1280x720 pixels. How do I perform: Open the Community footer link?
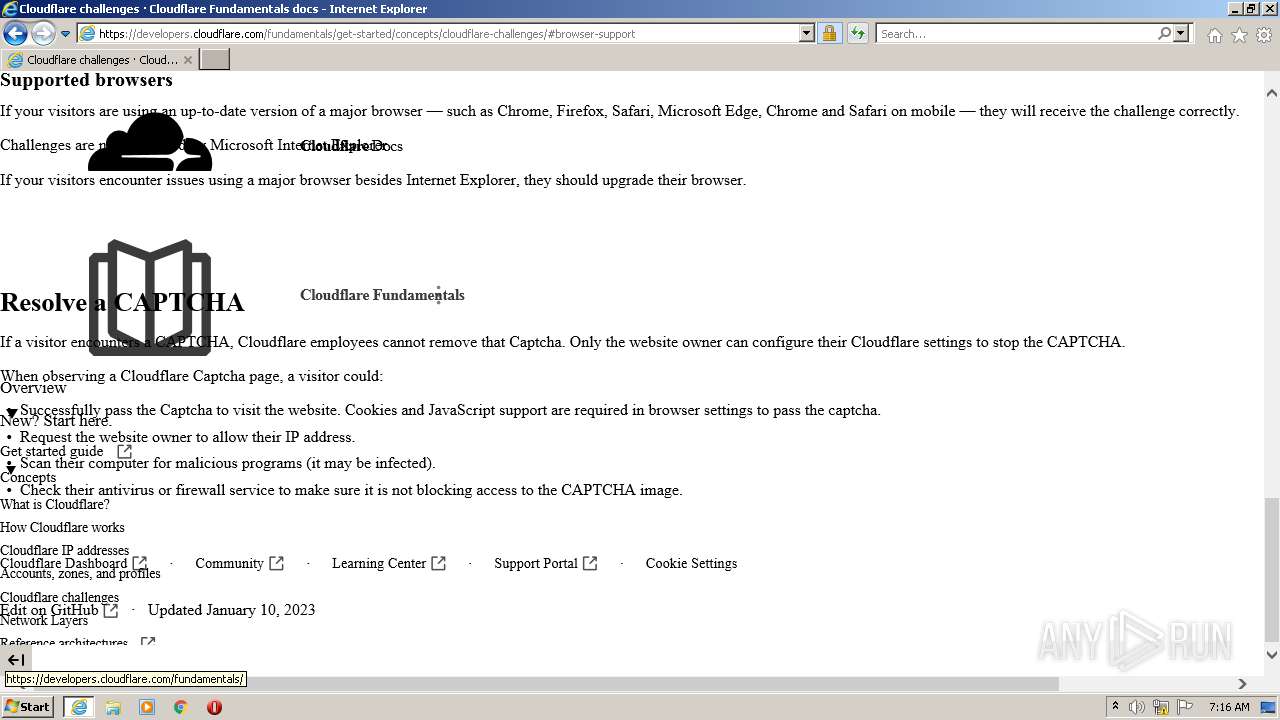(229, 563)
